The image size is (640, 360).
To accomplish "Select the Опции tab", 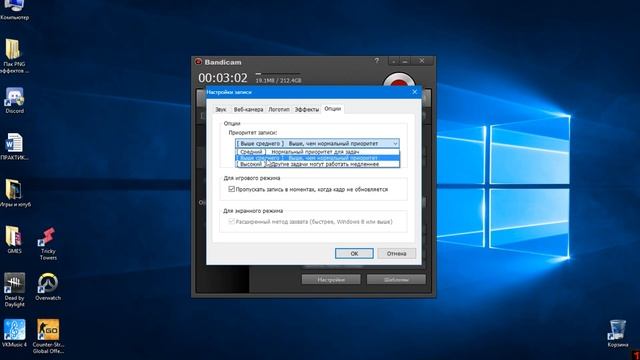I will point(332,109).
